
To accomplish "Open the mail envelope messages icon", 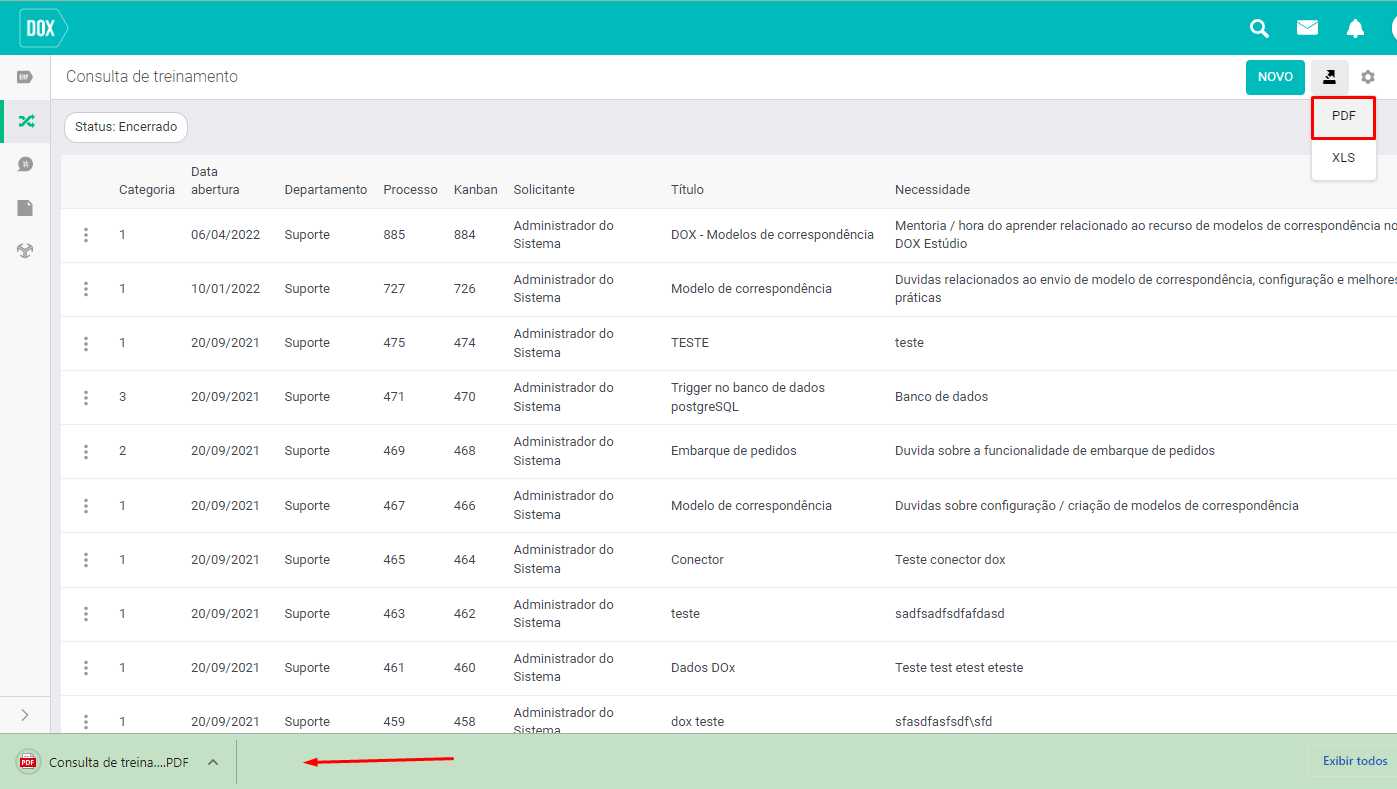I will [x=1307, y=28].
